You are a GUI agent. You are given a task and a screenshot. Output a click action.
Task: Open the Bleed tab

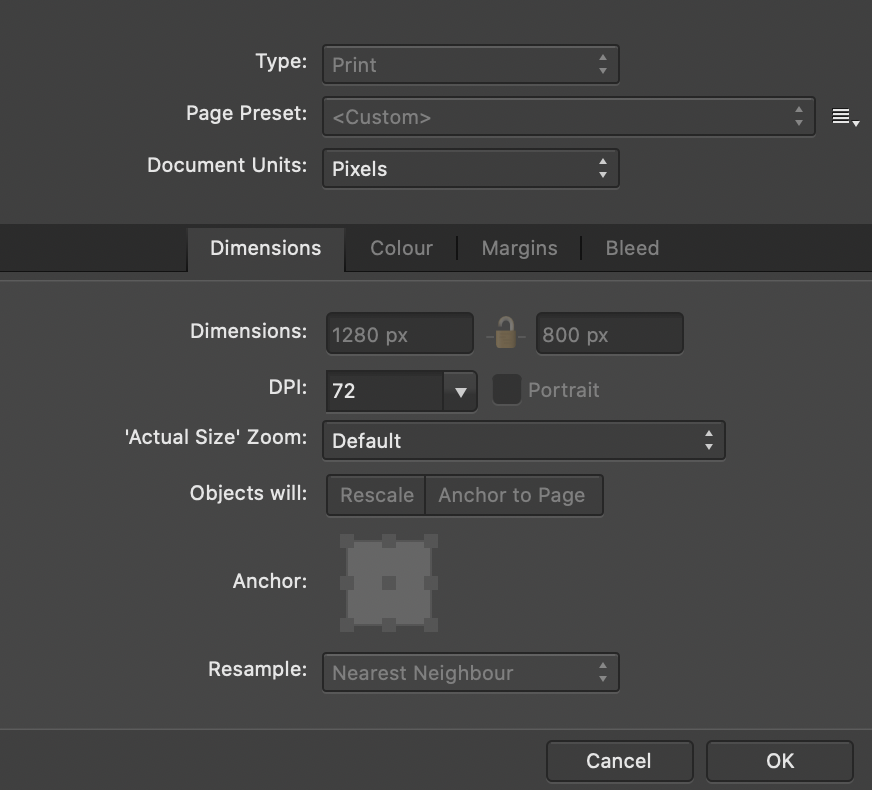[x=632, y=249]
